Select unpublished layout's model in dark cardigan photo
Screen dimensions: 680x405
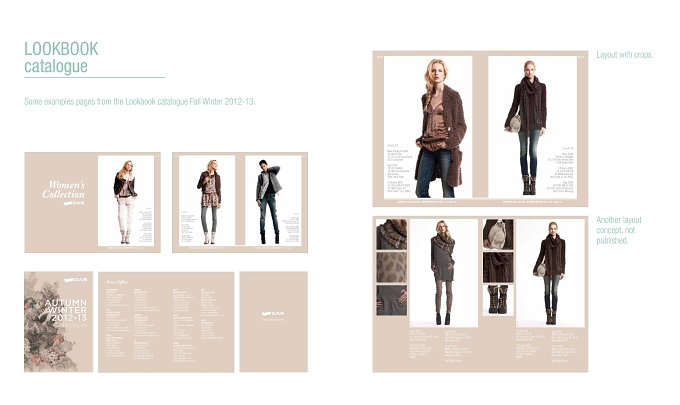550,273
